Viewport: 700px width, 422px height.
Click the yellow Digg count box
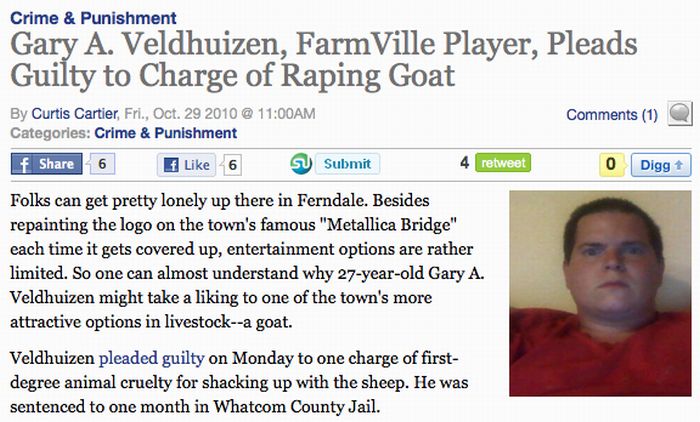[x=611, y=164]
